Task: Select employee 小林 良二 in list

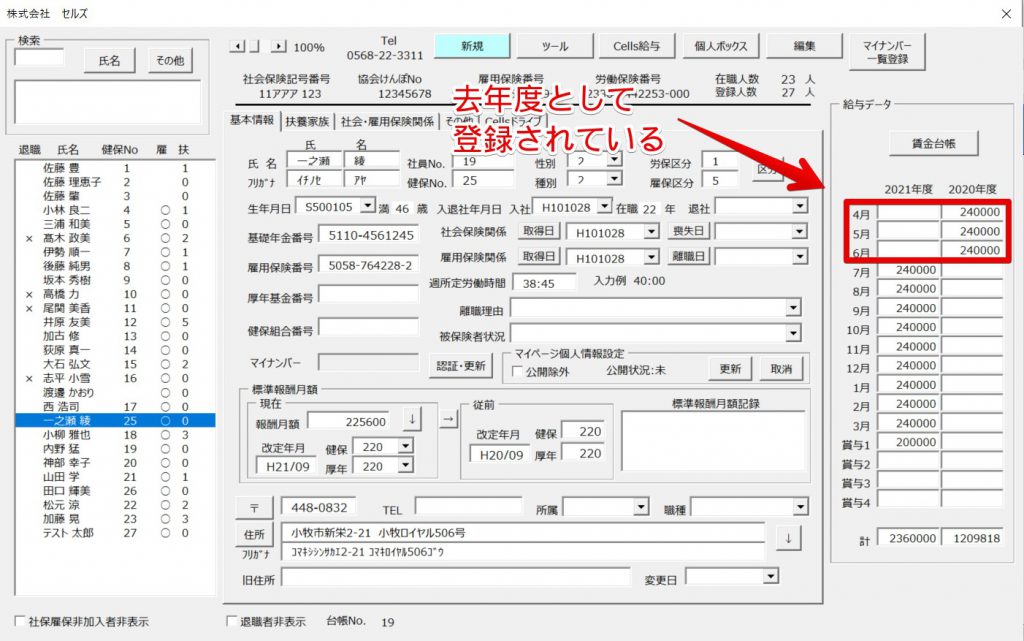Action: click(115, 210)
